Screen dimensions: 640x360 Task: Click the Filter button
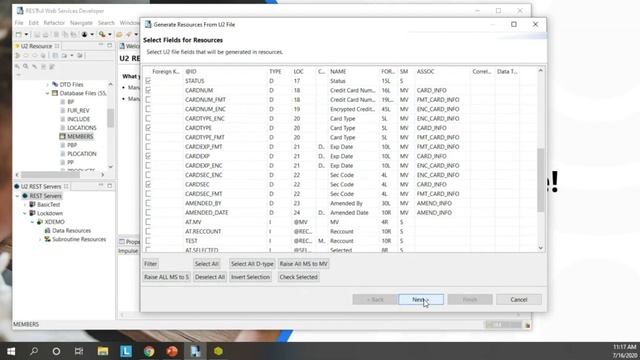click(151, 264)
